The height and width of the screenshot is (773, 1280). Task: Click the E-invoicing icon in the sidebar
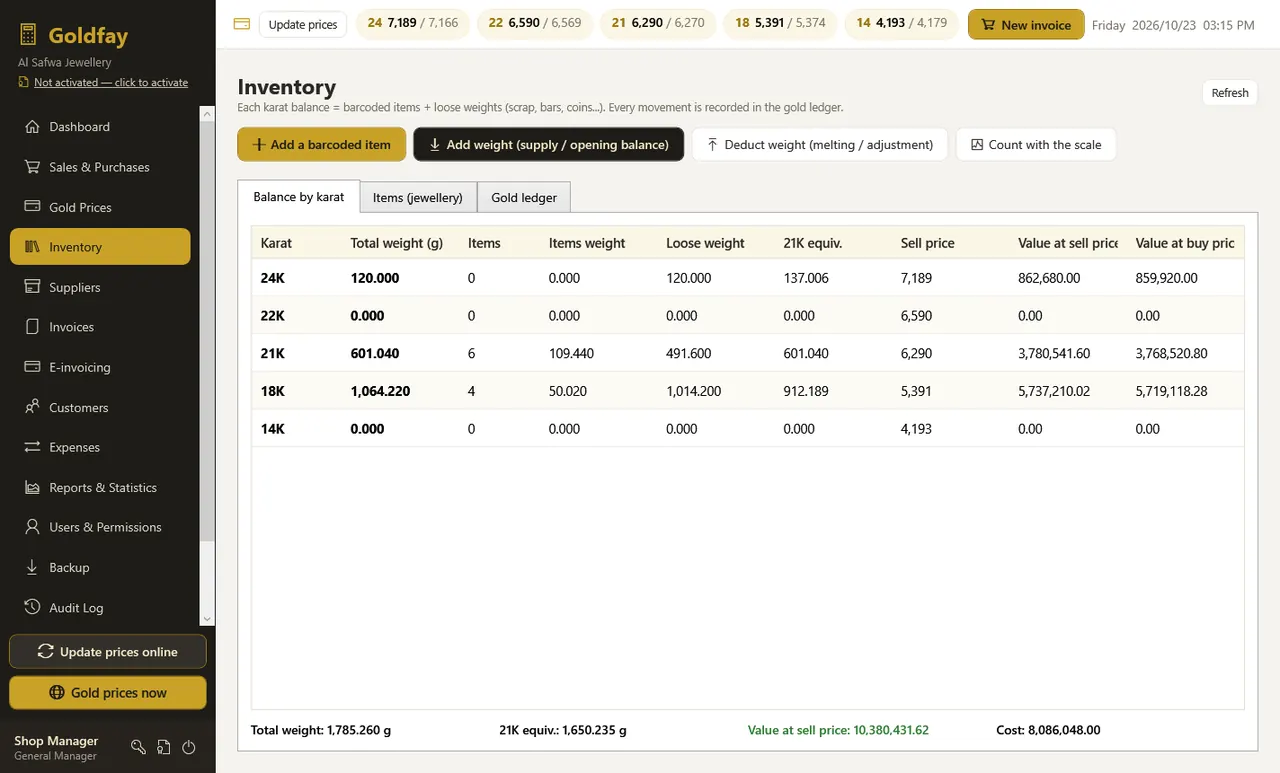[31, 367]
